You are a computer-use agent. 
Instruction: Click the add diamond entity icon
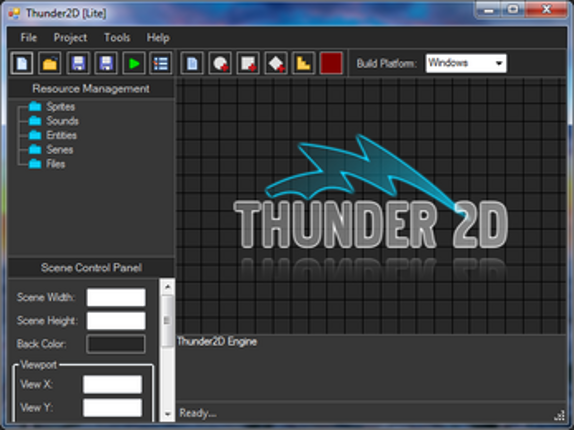276,63
